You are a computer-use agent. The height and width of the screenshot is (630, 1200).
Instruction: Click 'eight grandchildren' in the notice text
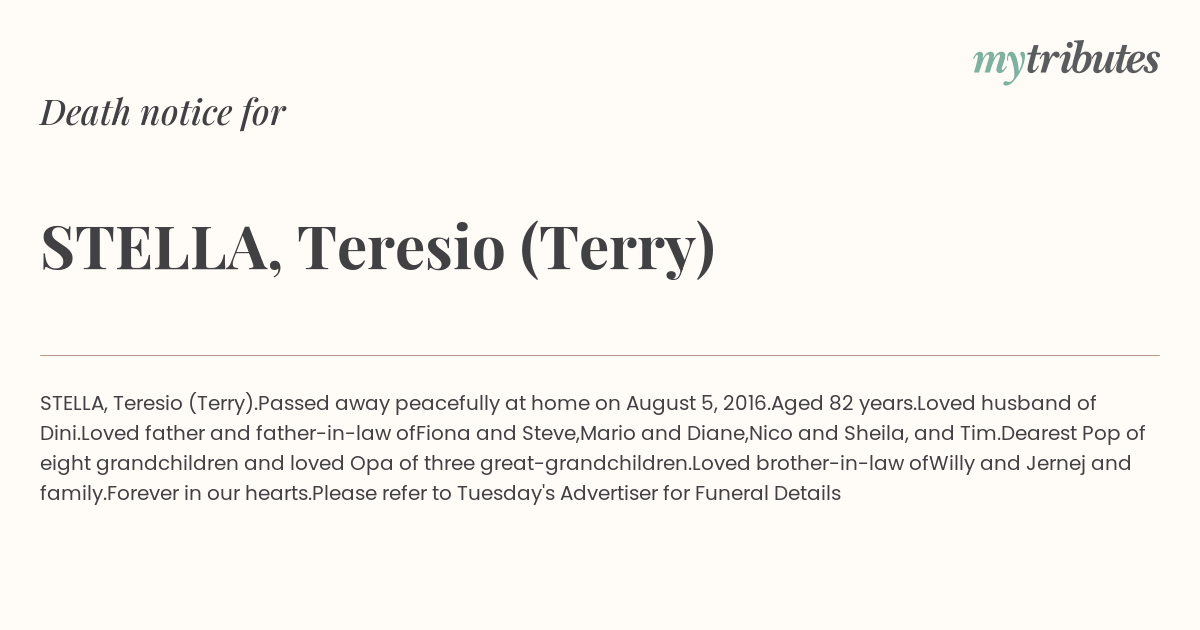[x=139, y=463]
